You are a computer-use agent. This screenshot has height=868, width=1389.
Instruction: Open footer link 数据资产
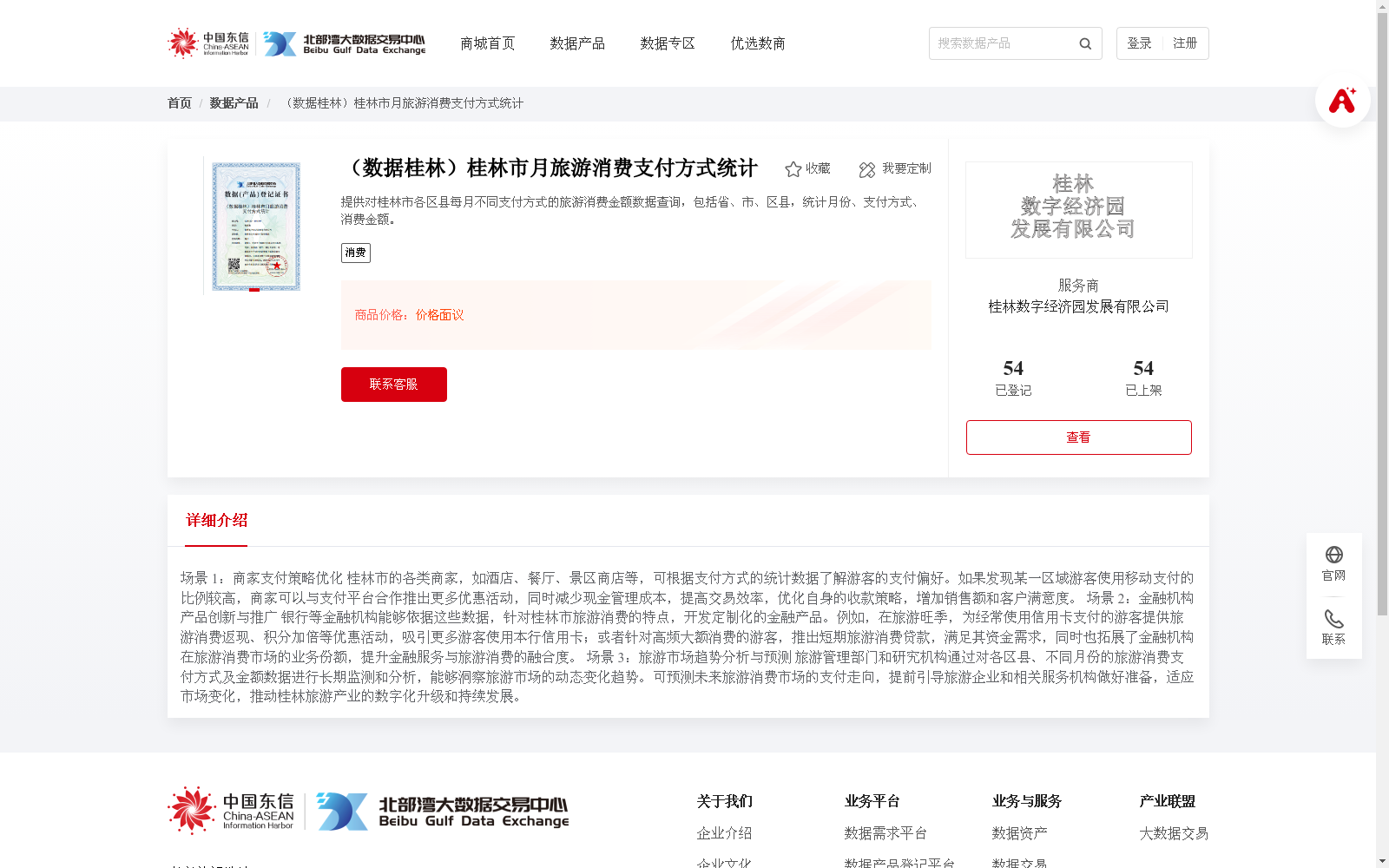[x=1019, y=833]
